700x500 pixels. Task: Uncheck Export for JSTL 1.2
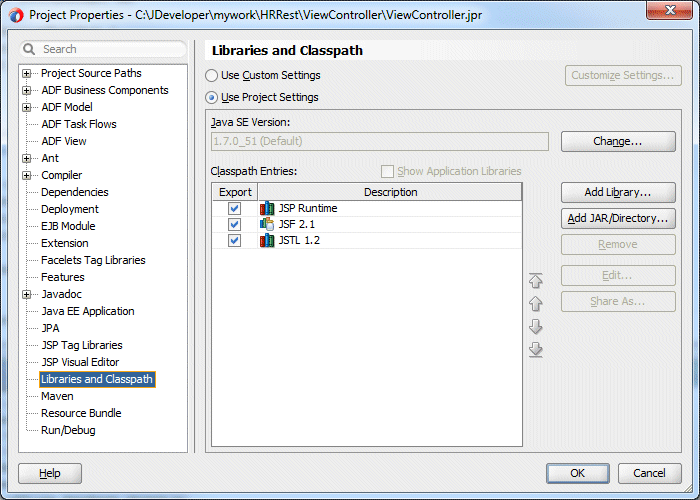click(234, 240)
